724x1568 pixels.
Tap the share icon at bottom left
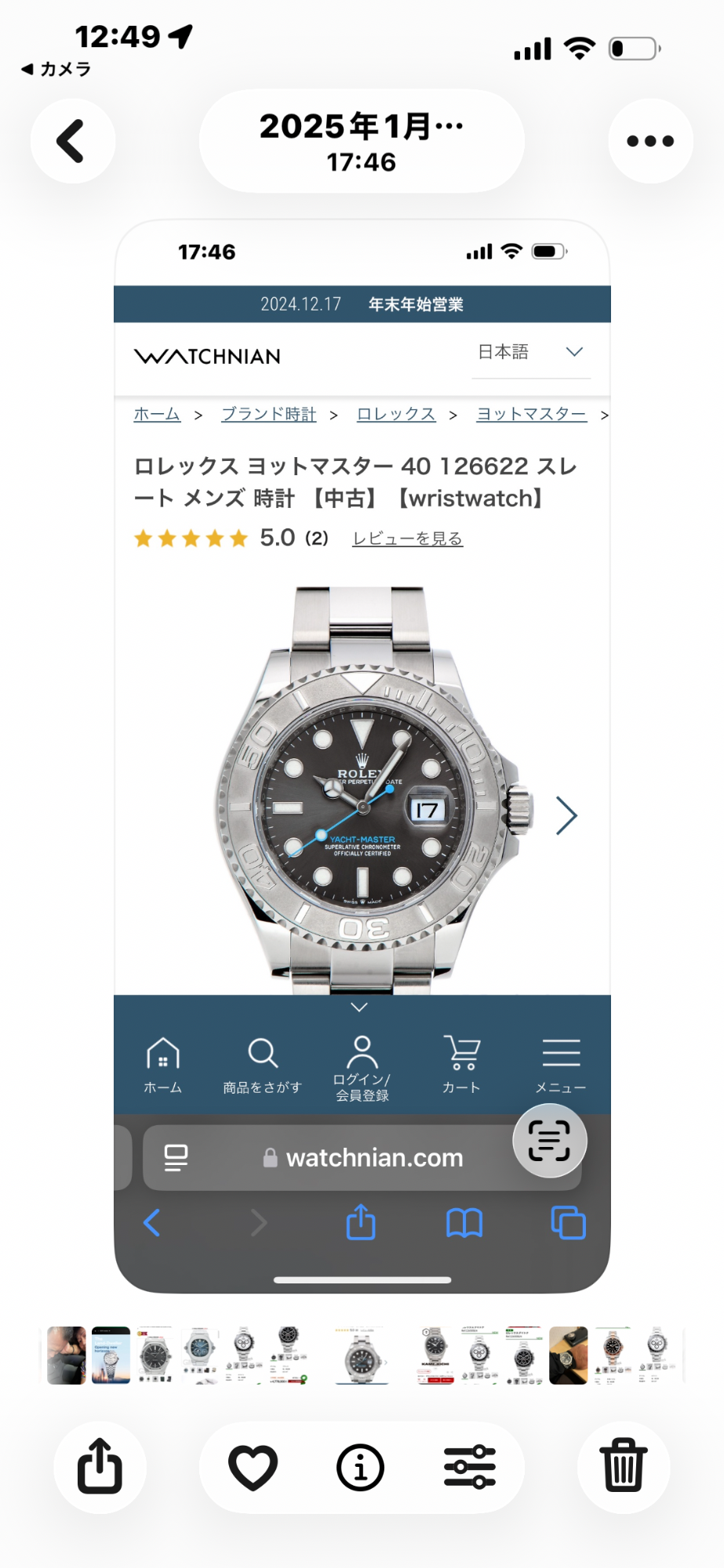tap(100, 1467)
